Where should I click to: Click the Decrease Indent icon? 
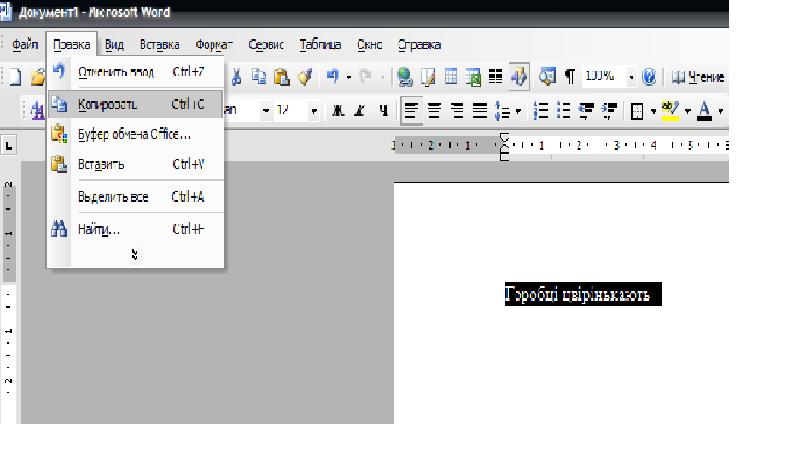(586, 110)
